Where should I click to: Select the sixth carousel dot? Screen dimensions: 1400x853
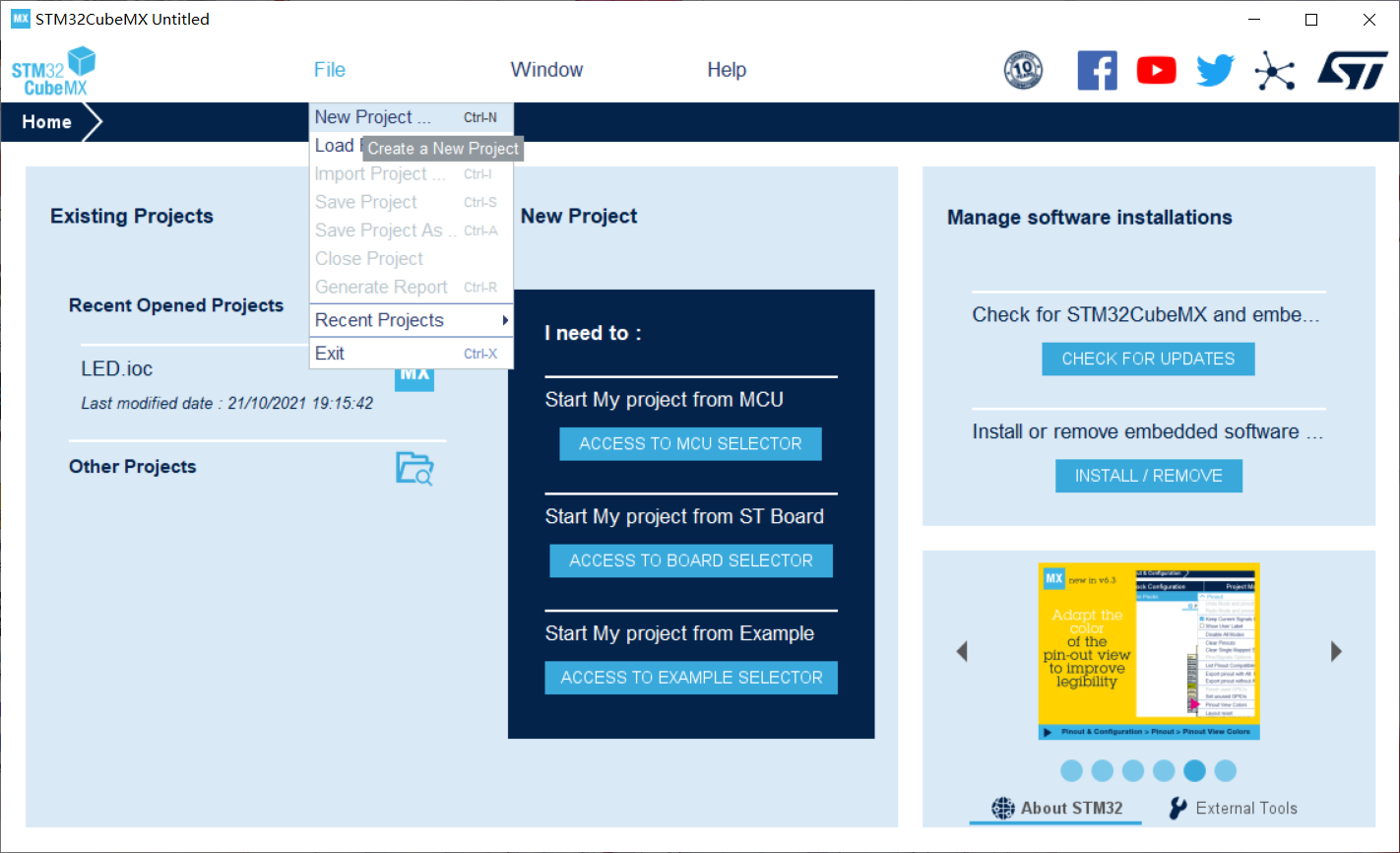(x=1225, y=770)
